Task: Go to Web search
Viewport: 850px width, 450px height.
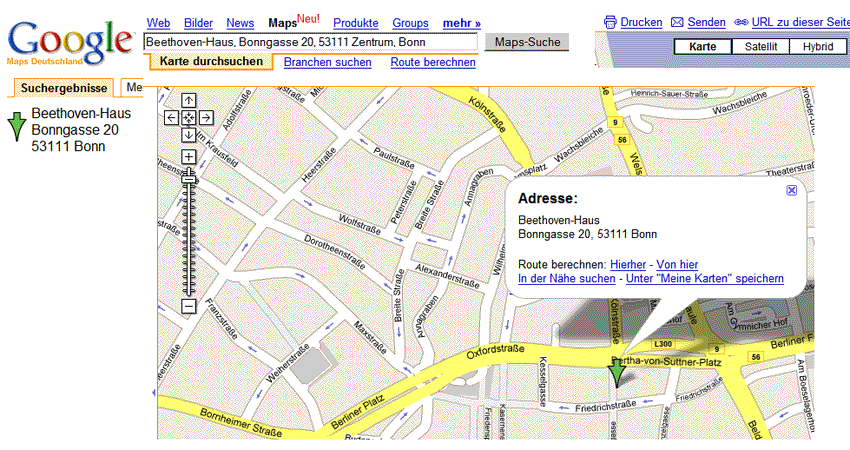Action: (x=158, y=23)
